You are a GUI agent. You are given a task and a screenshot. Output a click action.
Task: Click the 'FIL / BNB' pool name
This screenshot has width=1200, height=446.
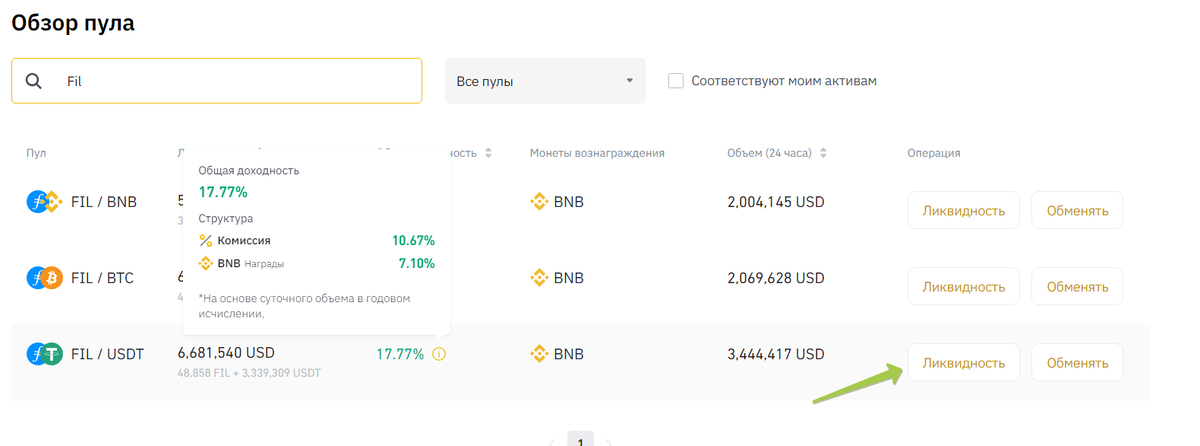pyautogui.click(x=104, y=202)
